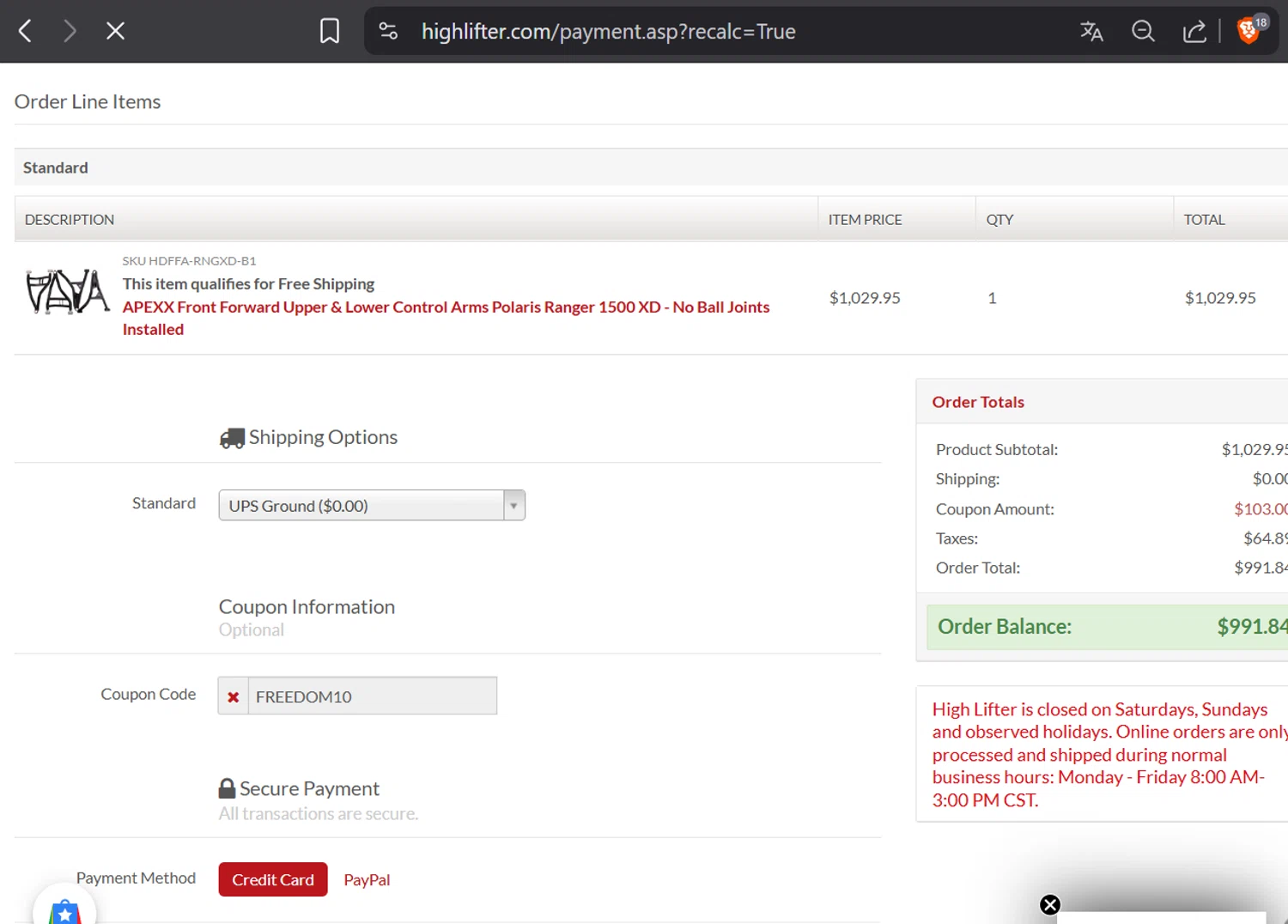Go back to the previous page
This screenshot has height=924, width=1288.
[25, 32]
